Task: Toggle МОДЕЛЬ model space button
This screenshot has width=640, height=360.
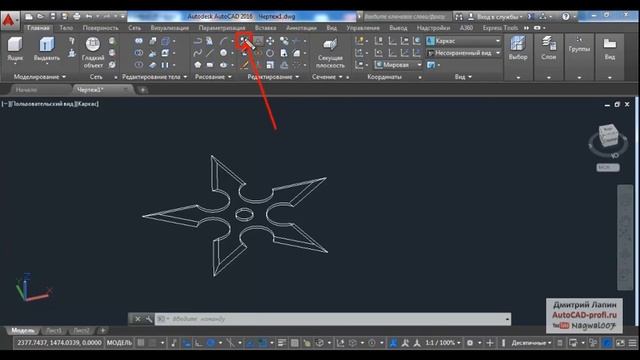Action: (x=119, y=343)
